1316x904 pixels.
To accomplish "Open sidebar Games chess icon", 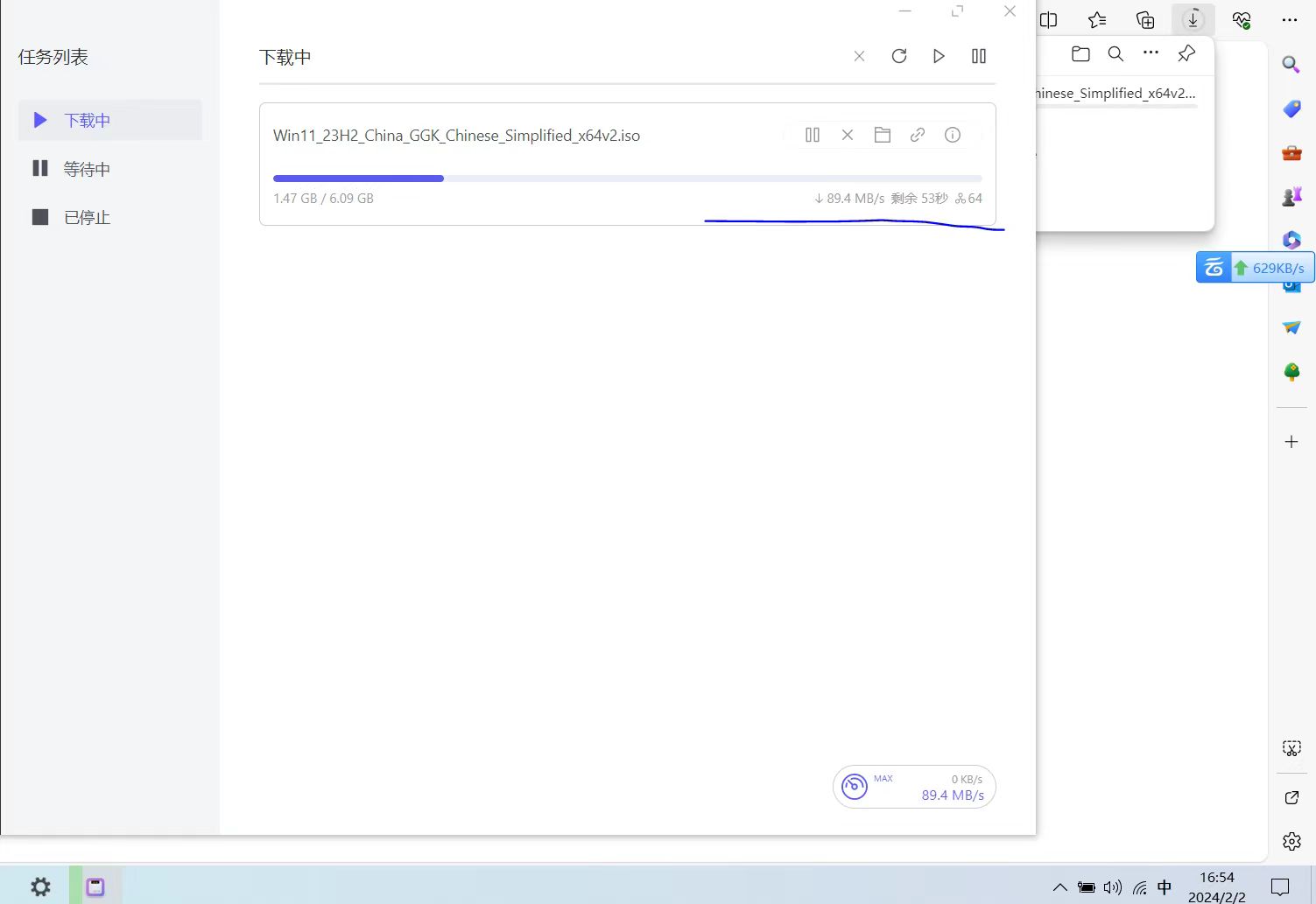I will [x=1291, y=196].
